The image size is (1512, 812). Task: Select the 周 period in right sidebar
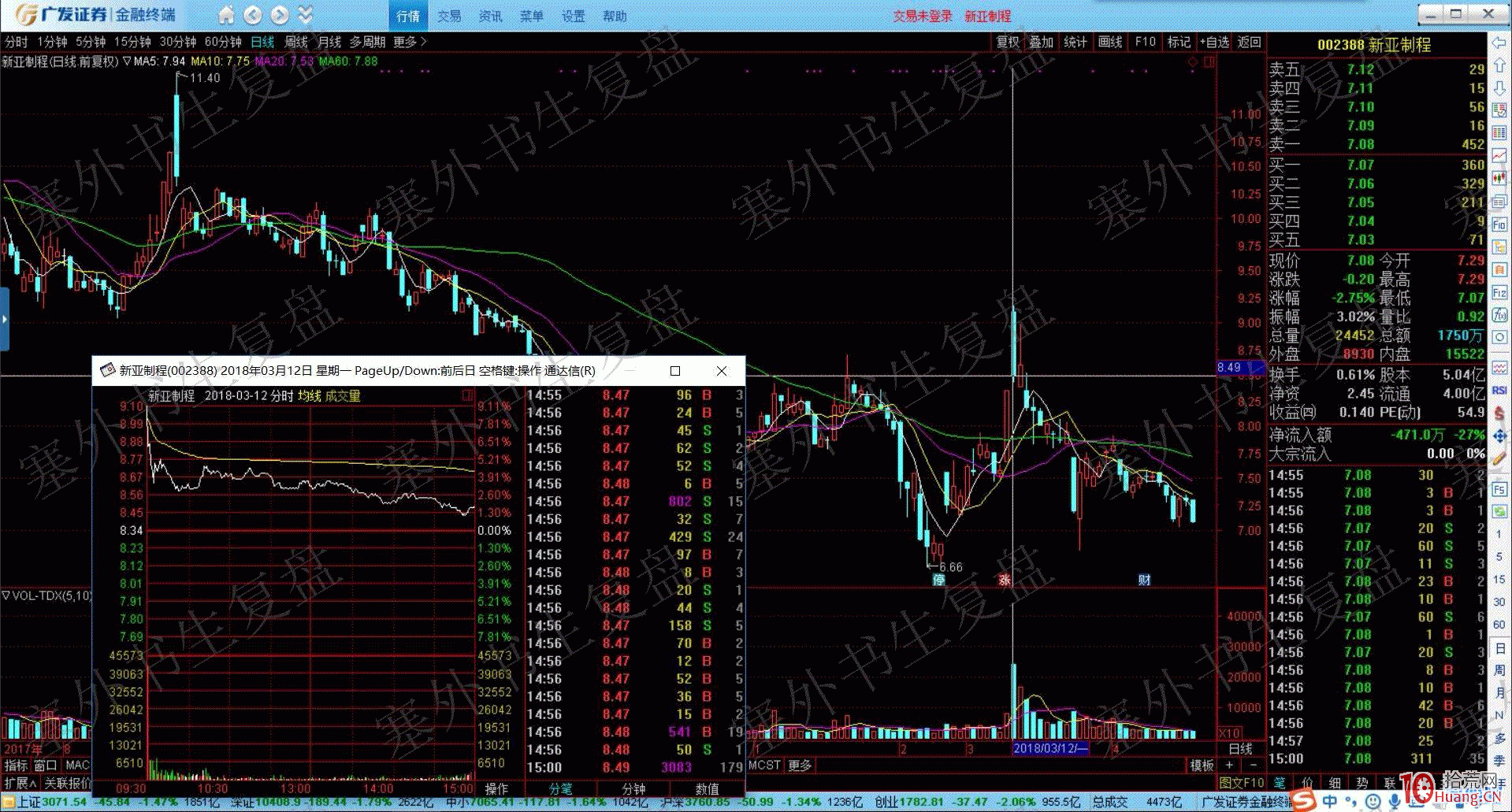click(1499, 670)
